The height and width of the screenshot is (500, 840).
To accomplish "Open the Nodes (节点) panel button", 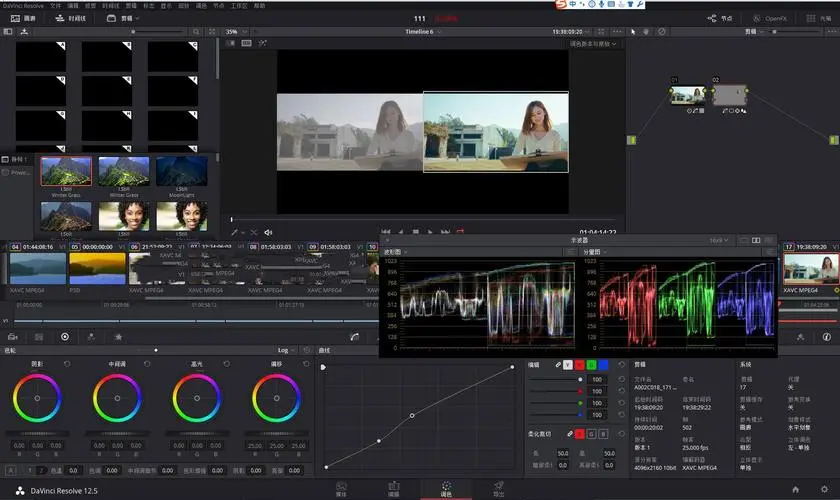I will coord(719,18).
